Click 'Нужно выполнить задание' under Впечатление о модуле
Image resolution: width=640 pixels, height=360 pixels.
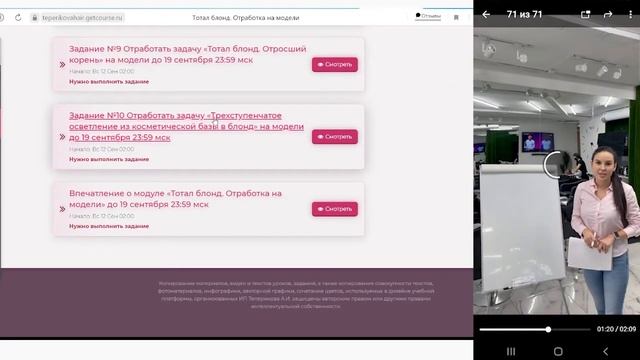click(x=109, y=226)
